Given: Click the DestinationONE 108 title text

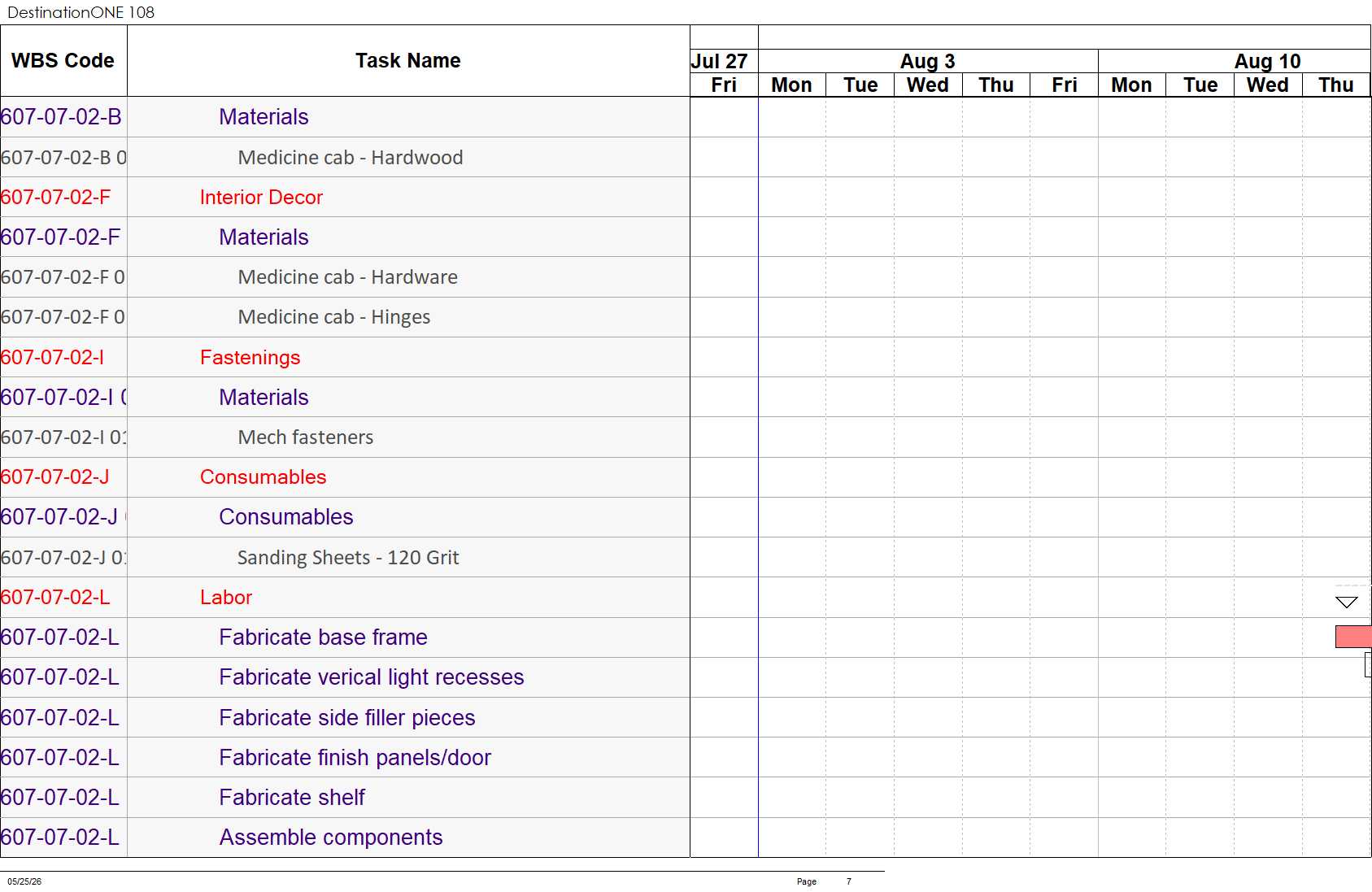Looking at the screenshot, I should [x=81, y=12].
